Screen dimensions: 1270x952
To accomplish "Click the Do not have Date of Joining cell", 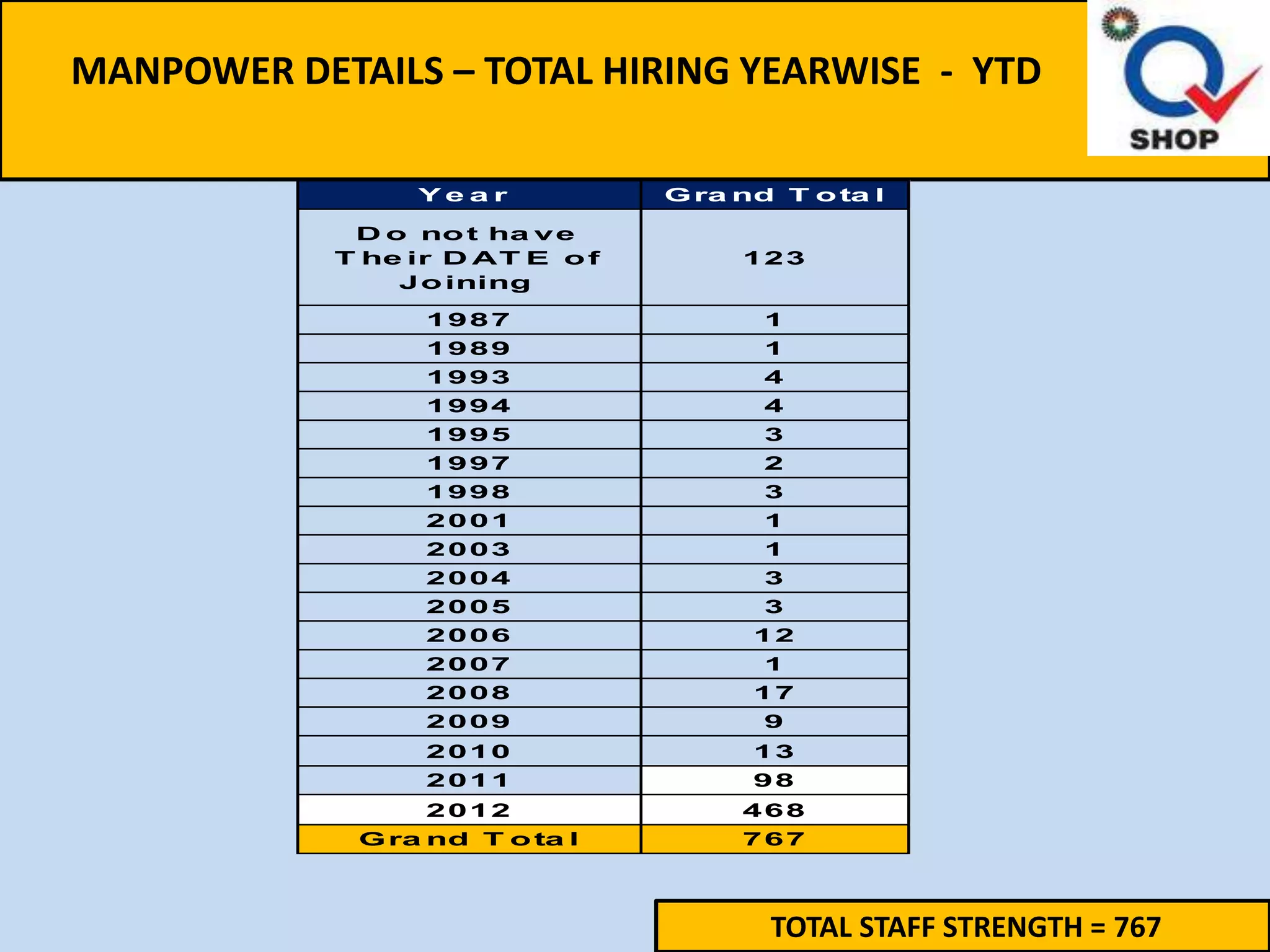I will pos(469,258).
